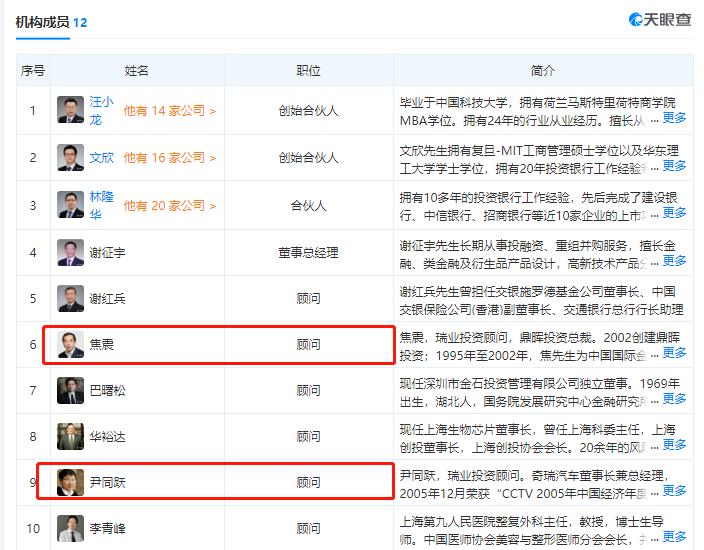Select the 机构成员 12 tab
Screen dimensions: 704x550
coord(51,22)
